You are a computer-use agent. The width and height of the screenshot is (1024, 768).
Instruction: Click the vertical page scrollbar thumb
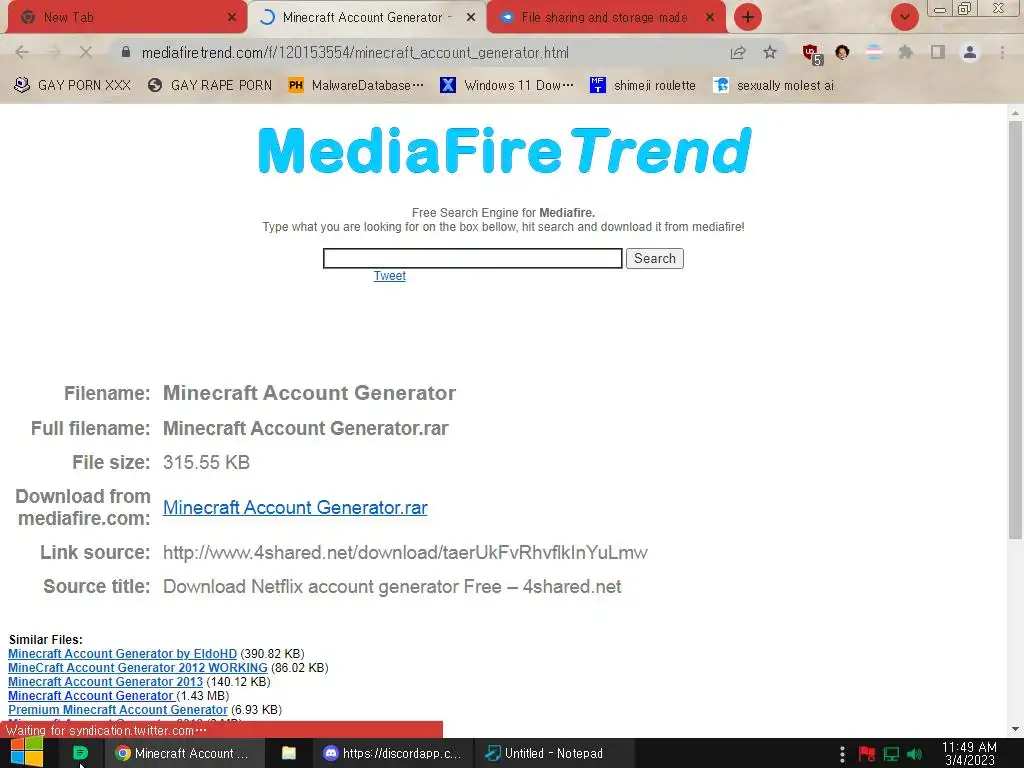[x=1015, y=330]
